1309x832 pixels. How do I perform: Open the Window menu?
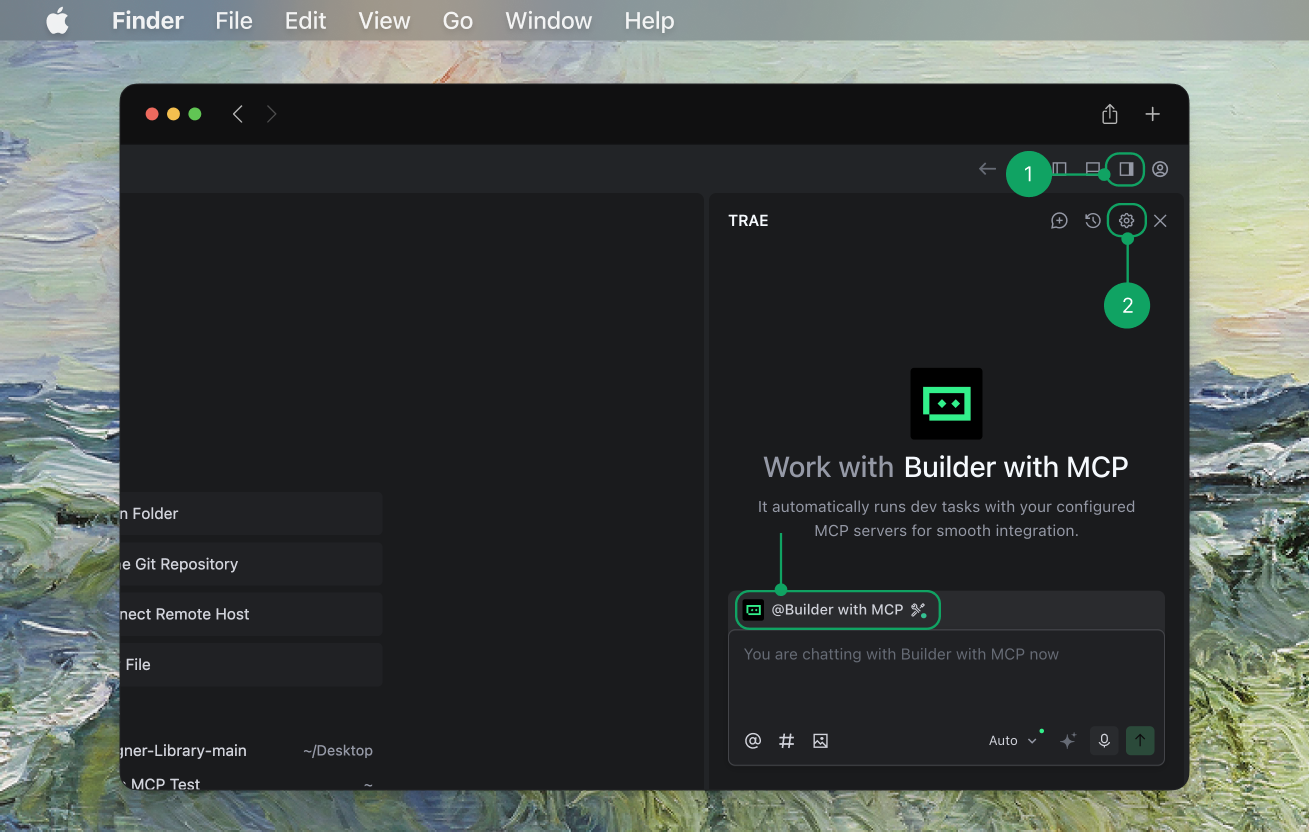tap(549, 20)
